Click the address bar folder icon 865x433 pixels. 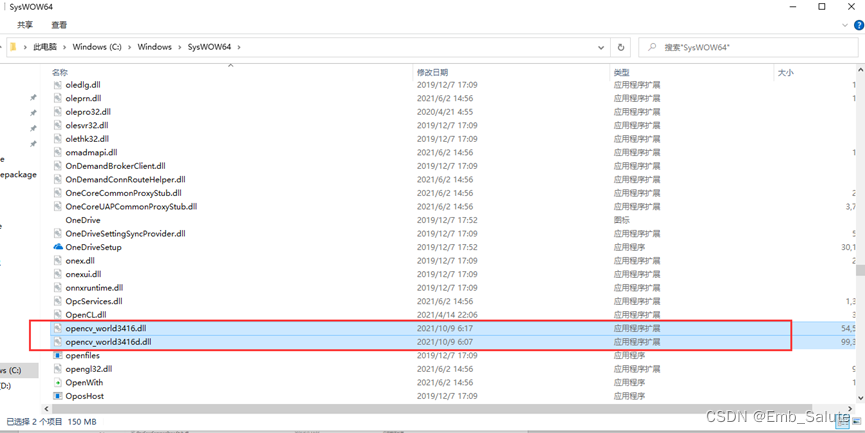pyautogui.click(x=13, y=47)
